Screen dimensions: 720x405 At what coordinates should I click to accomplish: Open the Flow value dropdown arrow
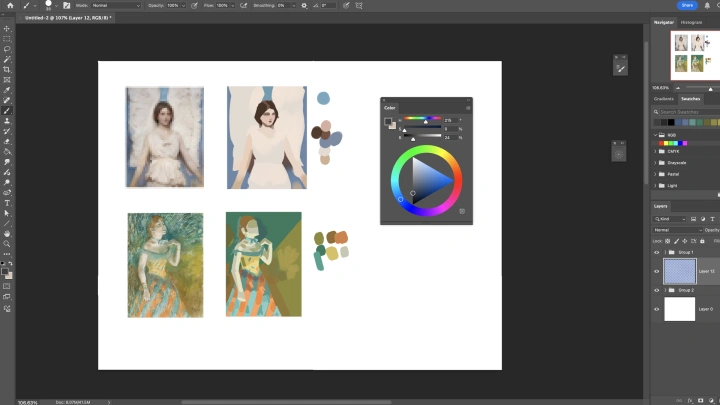click(x=232, y=6)
